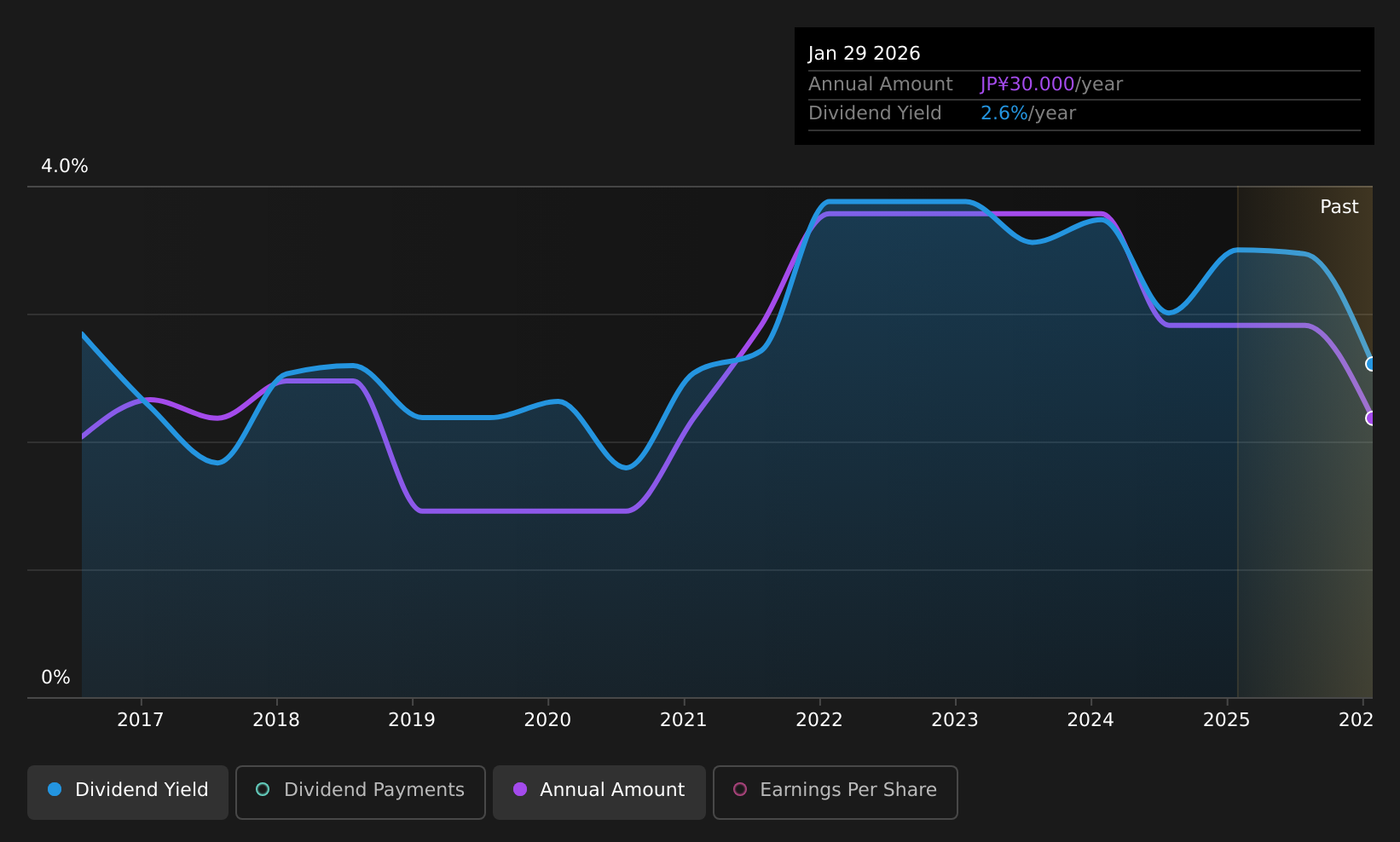Select the 2025 x-axis label
This screenshot has width=1400, height=842.
[1227, 720]
